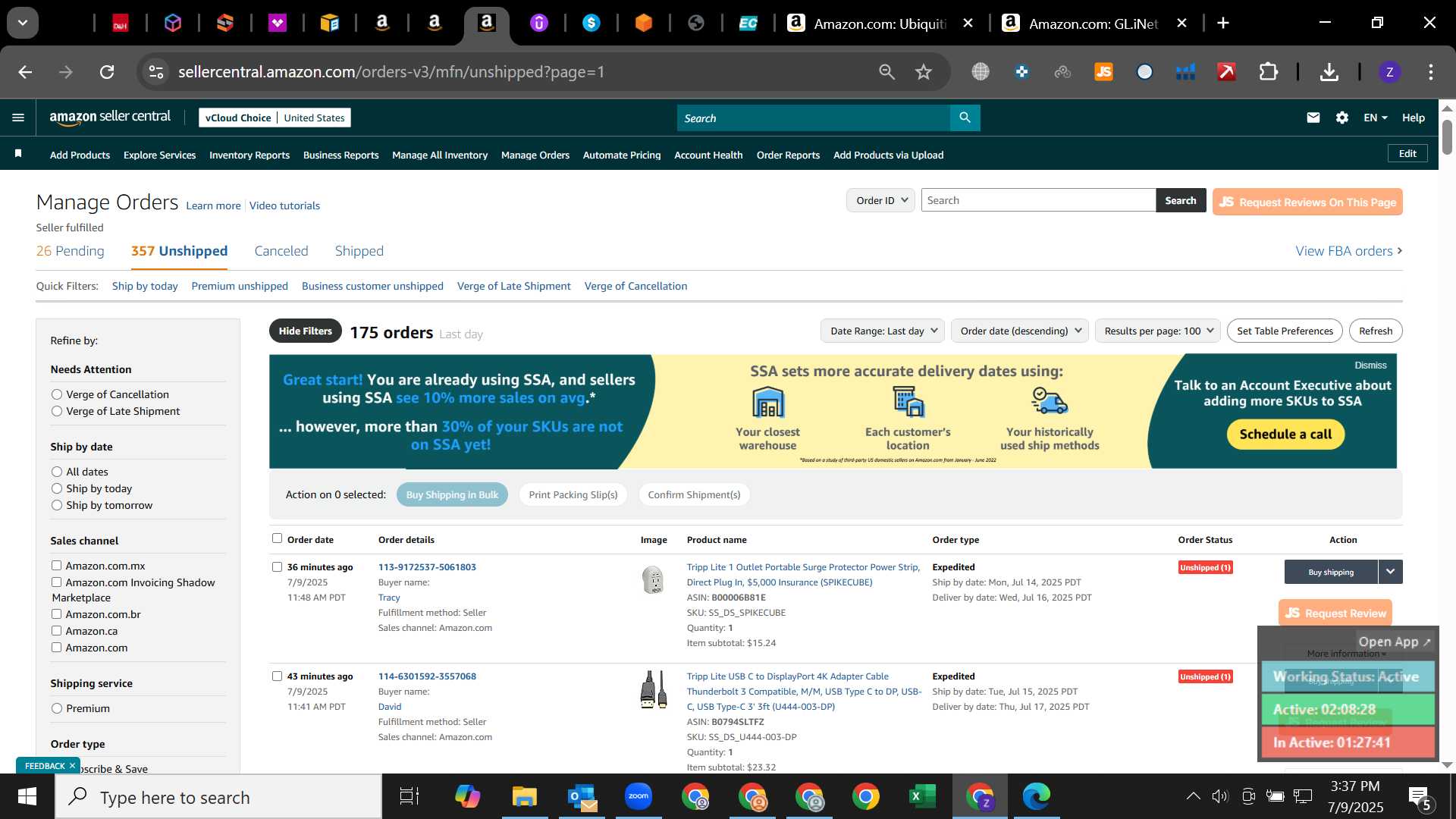
Task: Open the Windows Start menu
Action: (x=27, y=796)
